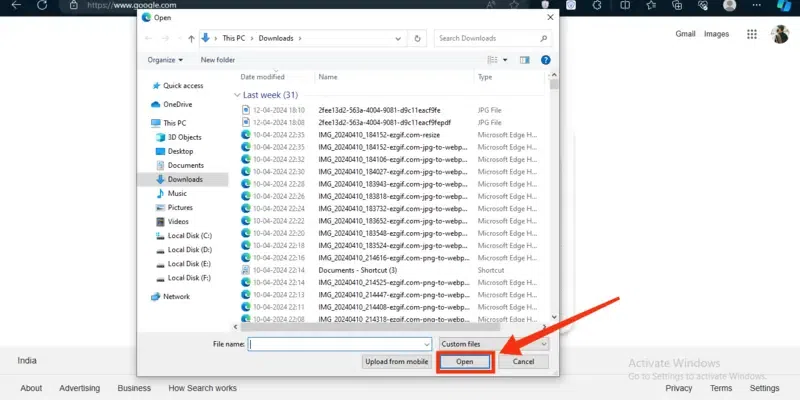Select the IMG_20240410_183732 file row
800x400 pixels.
pos(390,209)
